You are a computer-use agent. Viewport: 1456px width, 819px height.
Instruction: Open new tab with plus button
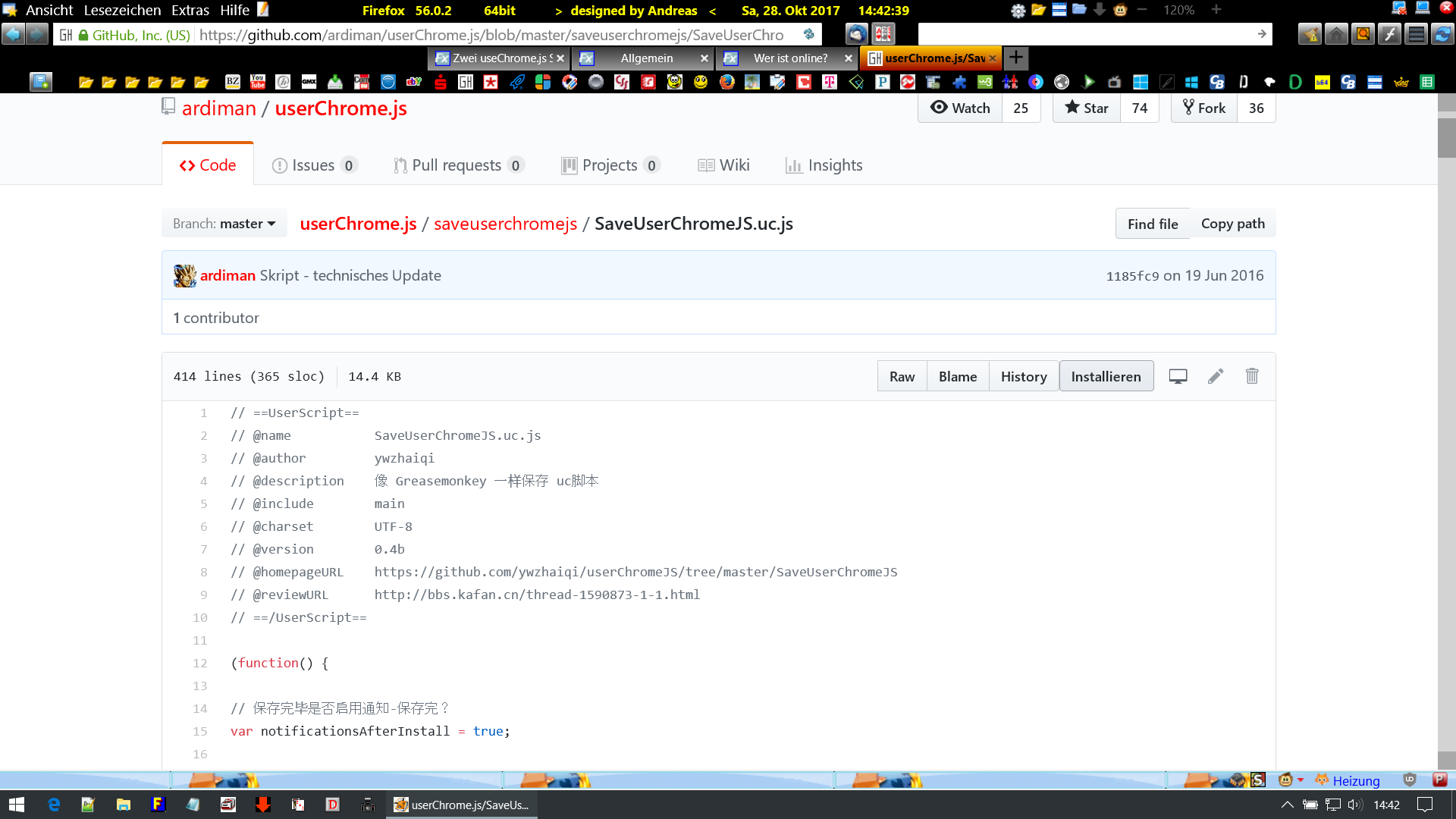[1015, 58]
